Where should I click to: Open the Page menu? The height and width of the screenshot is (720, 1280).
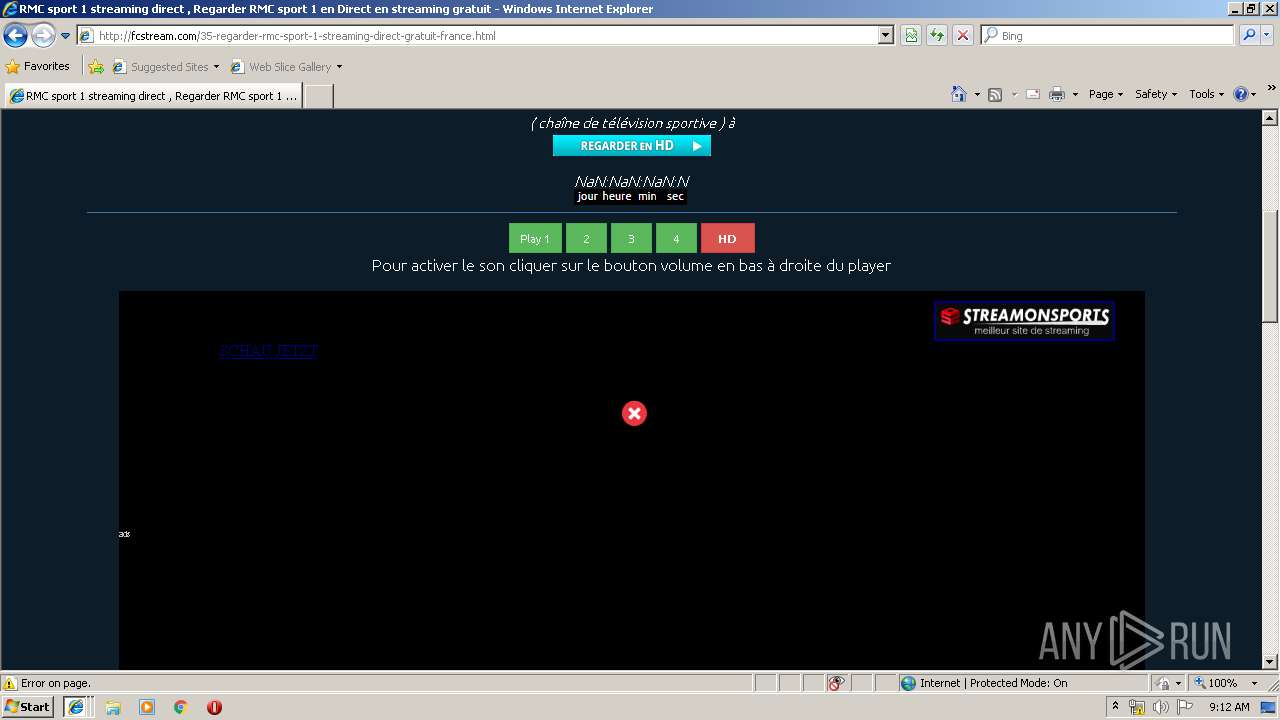coord(1106,94)
